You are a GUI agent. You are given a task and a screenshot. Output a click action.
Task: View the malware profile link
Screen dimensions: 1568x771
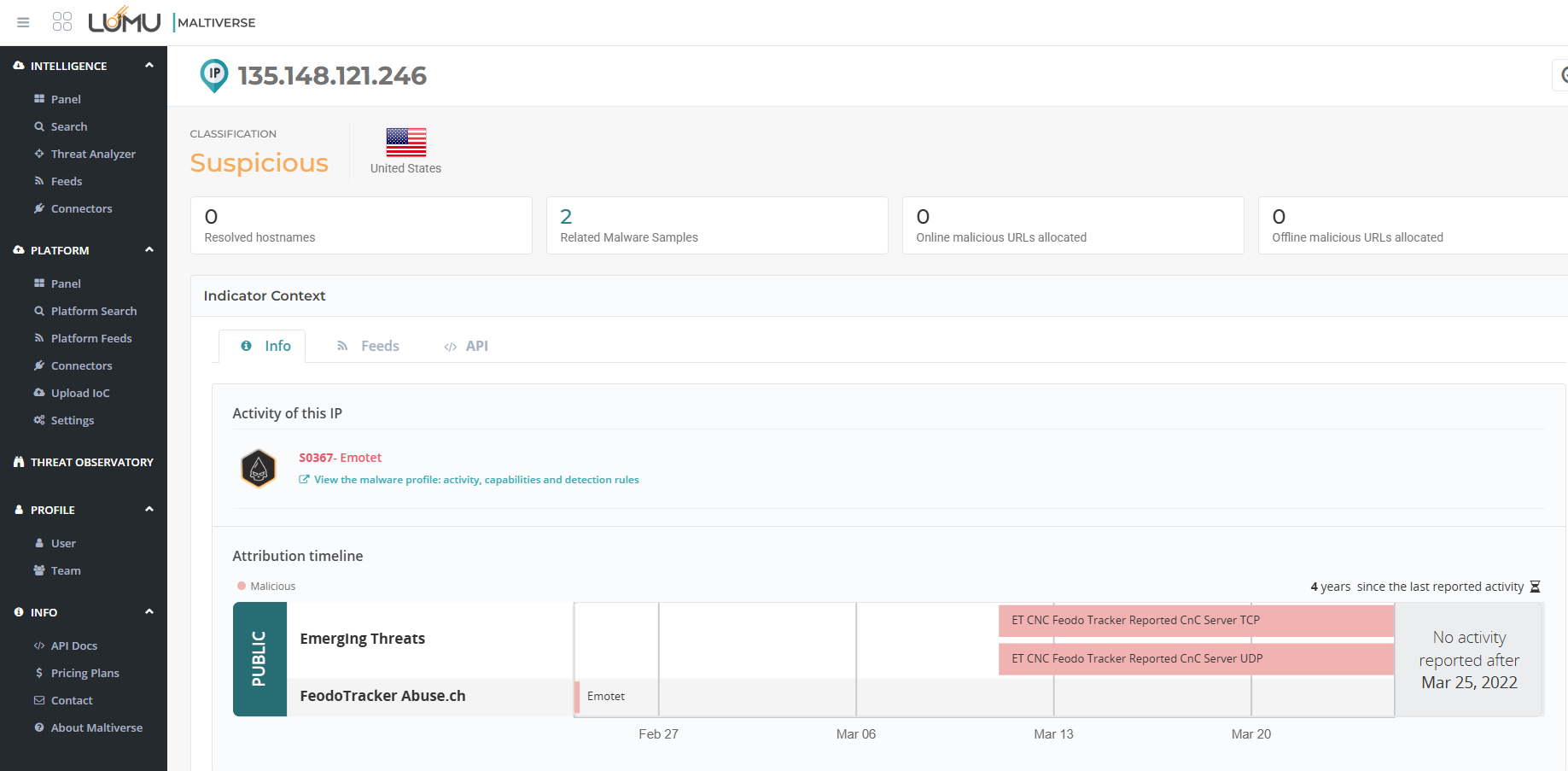(476, 480)
